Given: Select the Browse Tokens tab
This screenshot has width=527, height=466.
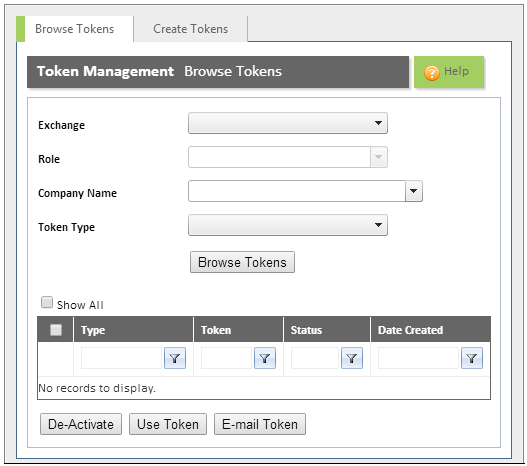Looking at the screenshot, I should point(75,29).
